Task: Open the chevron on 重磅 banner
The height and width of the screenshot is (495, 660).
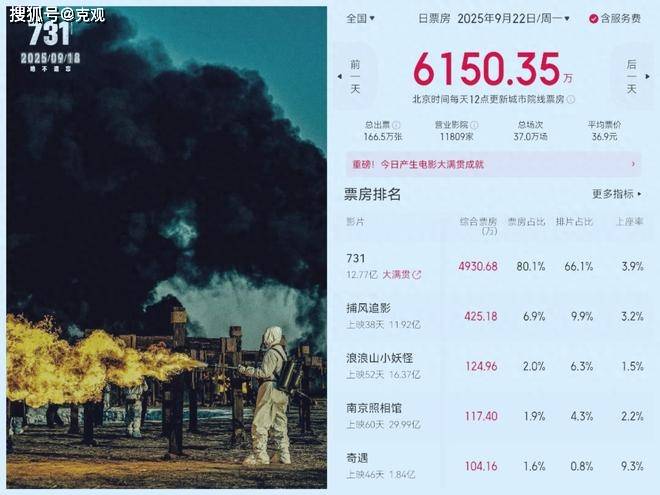Action: pos(633,164)
